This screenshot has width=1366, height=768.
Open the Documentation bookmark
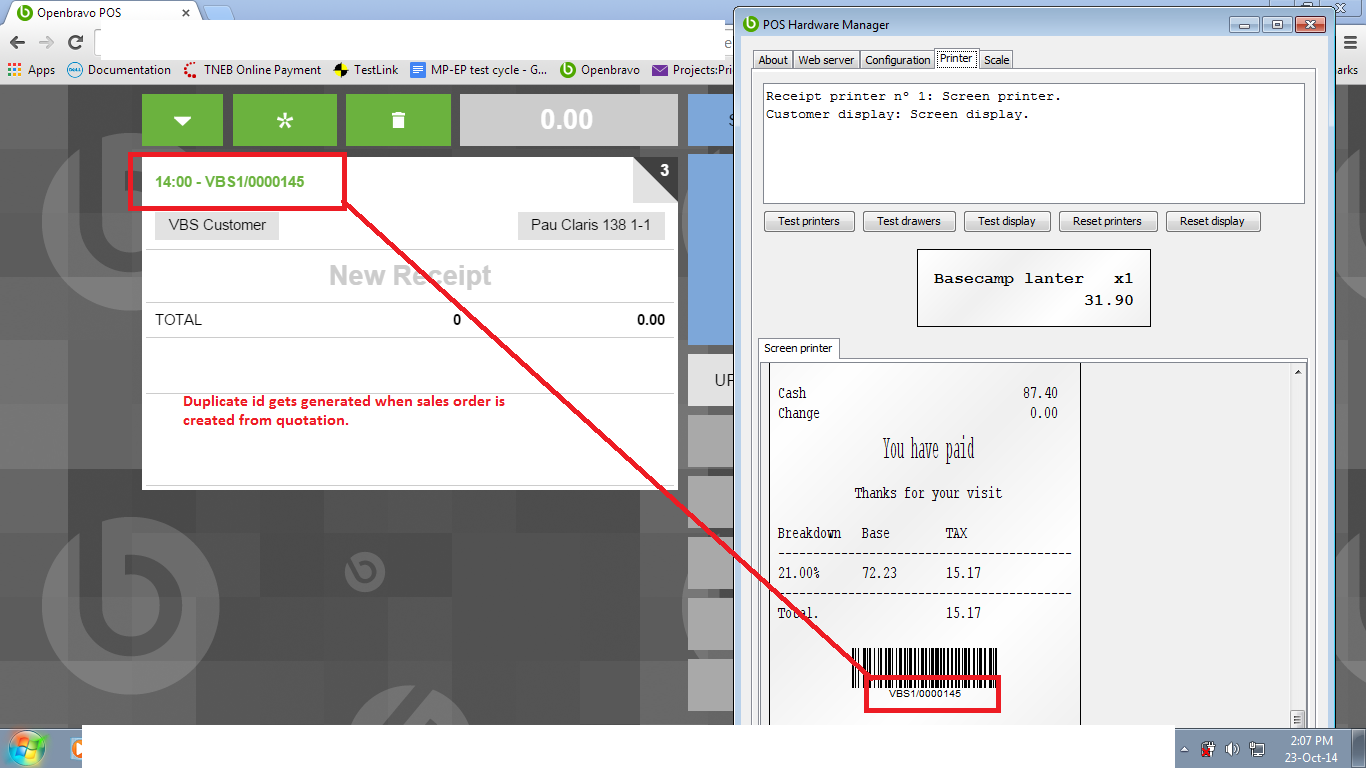pos(119,70)
